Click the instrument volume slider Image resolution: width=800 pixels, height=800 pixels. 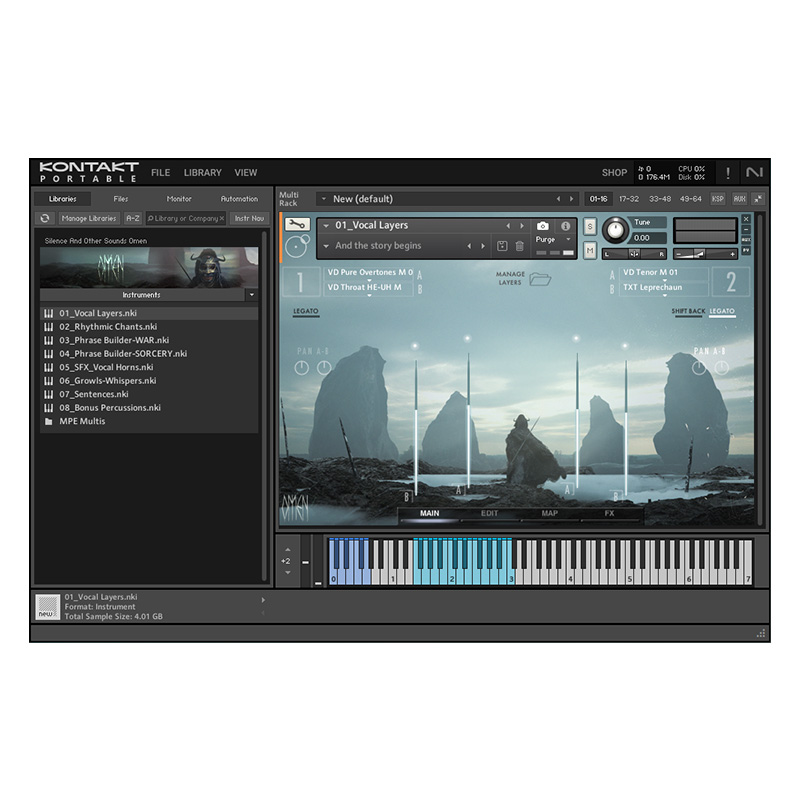coord(705,254)
